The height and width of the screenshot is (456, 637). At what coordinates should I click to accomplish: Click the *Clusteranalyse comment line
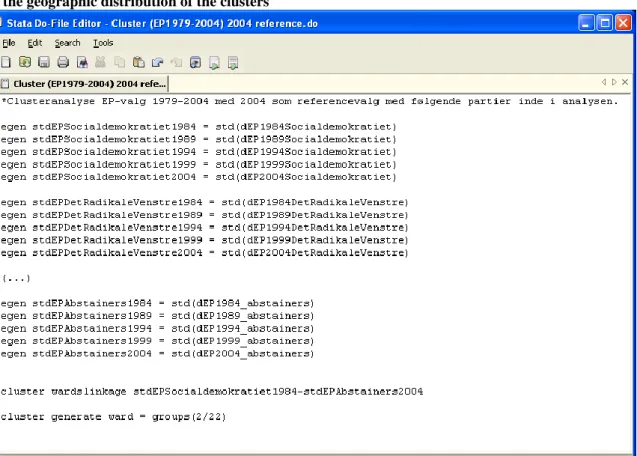pos(310,101)
